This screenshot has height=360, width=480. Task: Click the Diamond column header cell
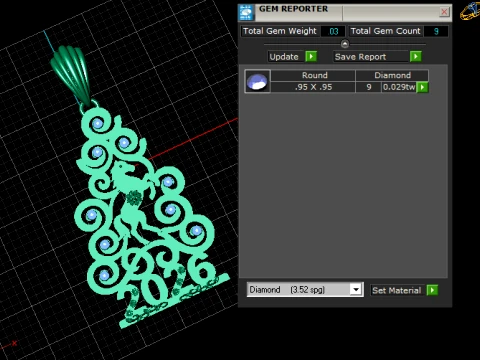[392, 75]
